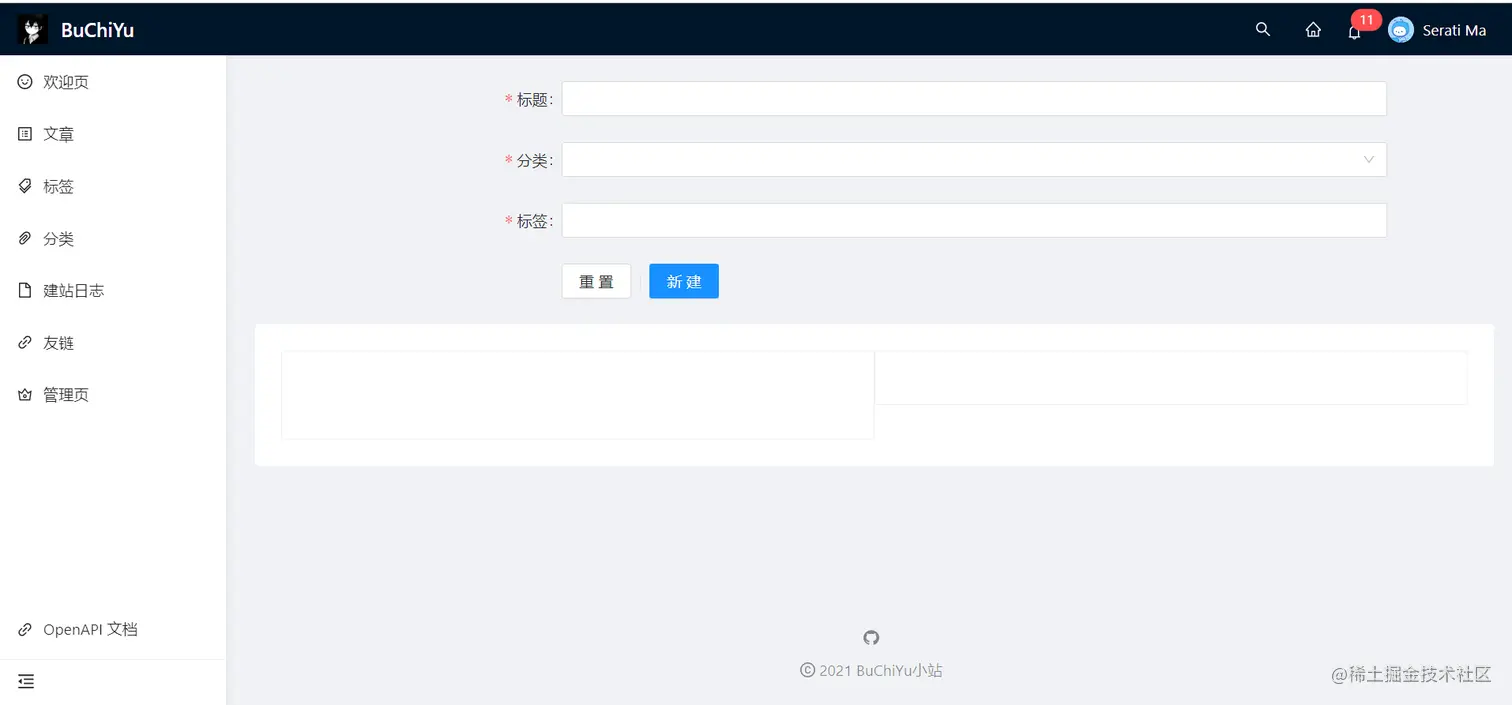Click the file icon beside 建站日志
Image resolution: width=1512 pixels, height=705 pixels.
coord(26,290)
